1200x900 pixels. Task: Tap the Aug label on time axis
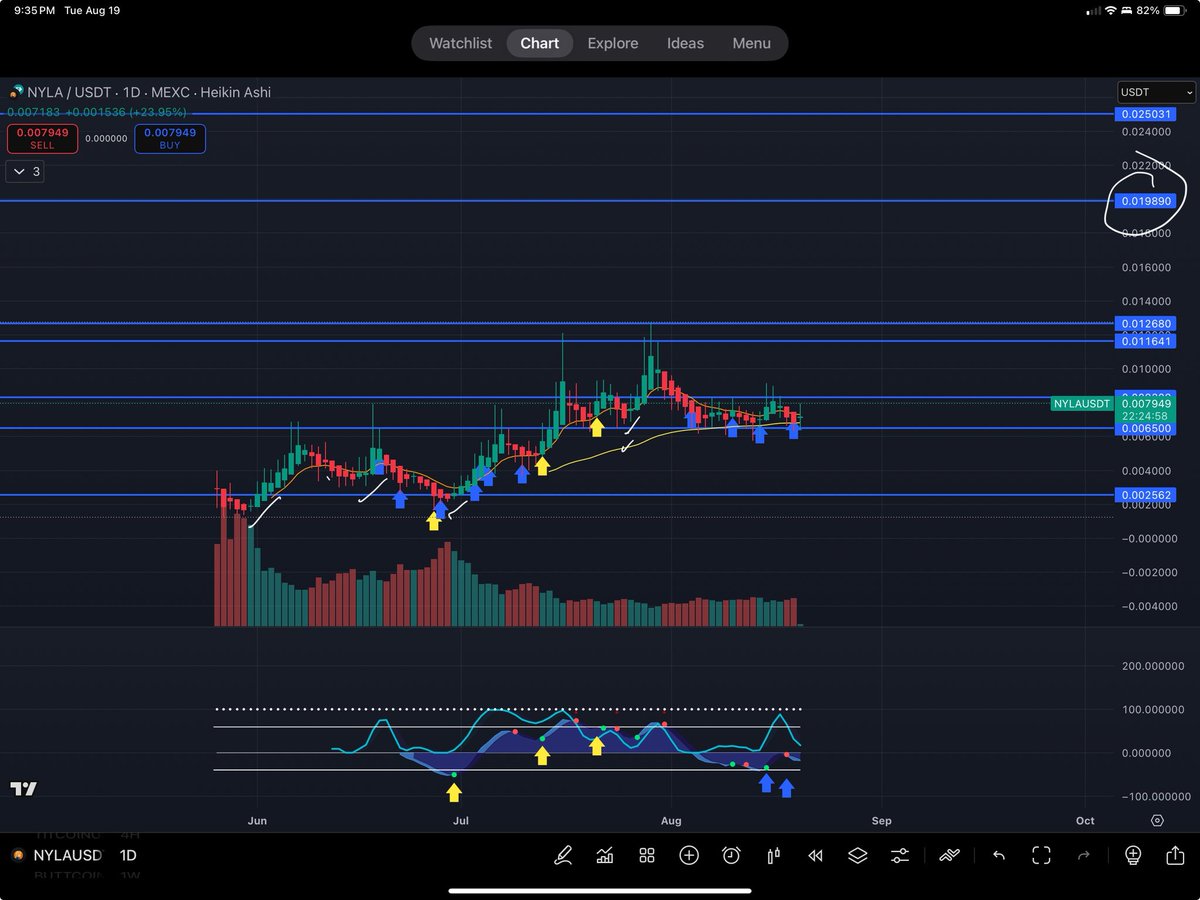pos(671,821)
